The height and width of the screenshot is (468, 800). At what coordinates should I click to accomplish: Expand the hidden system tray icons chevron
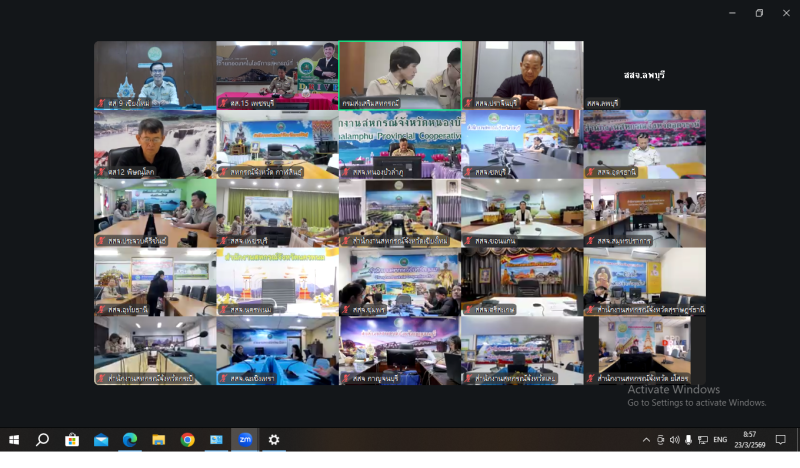click(x=646, y=439)
